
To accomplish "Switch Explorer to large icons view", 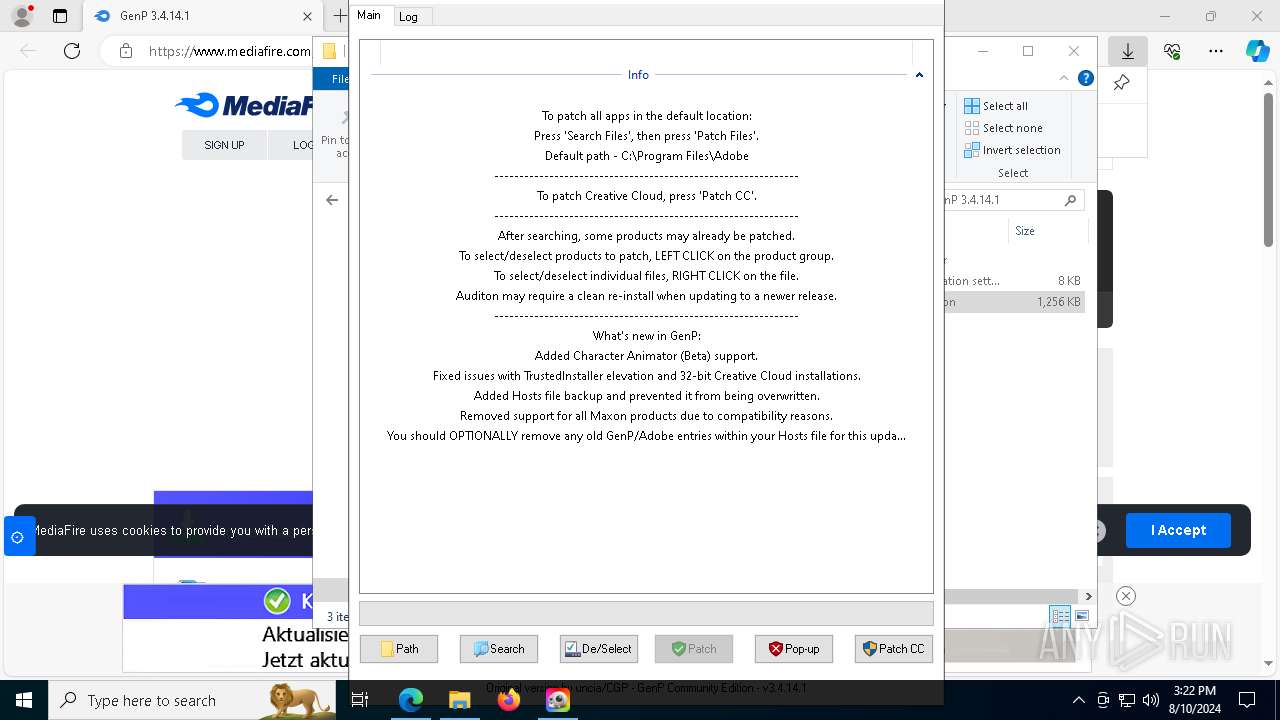I will tap(1081, 616).
